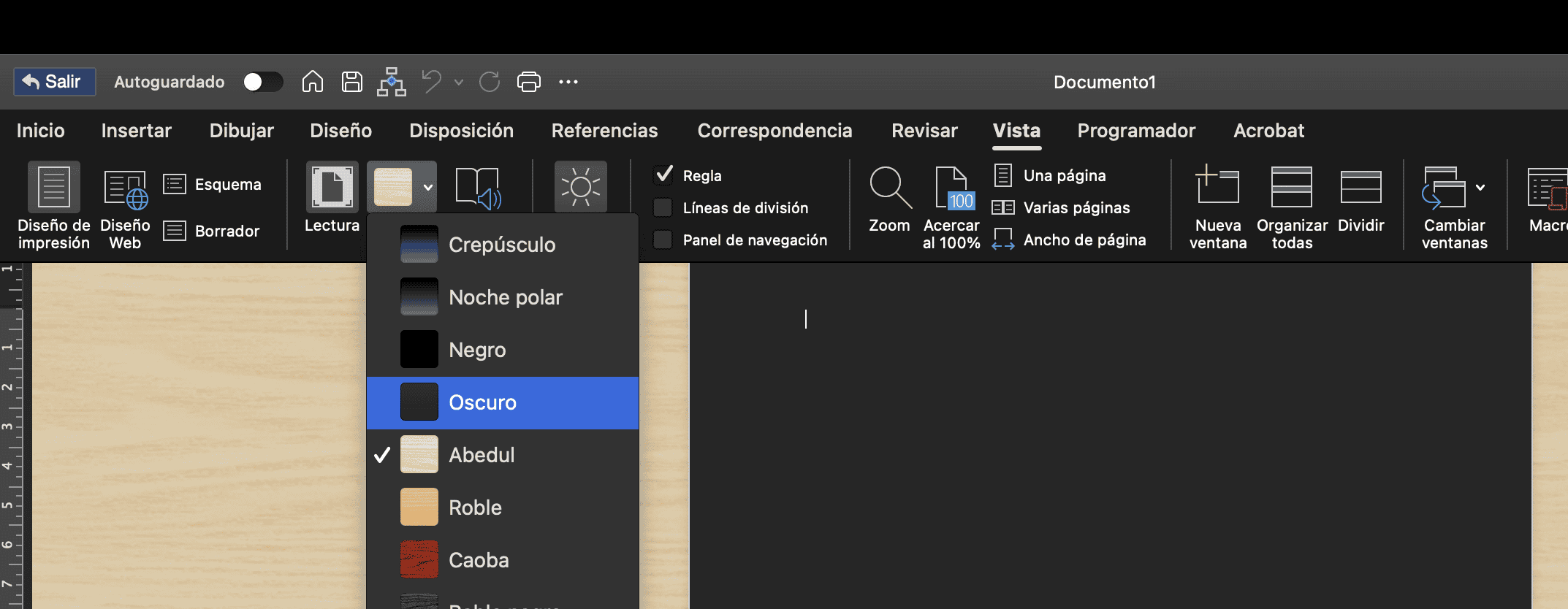The image size is (1568, 609).
Task: Expand the undo history dropdown arrow
Action: click(459, 83)
